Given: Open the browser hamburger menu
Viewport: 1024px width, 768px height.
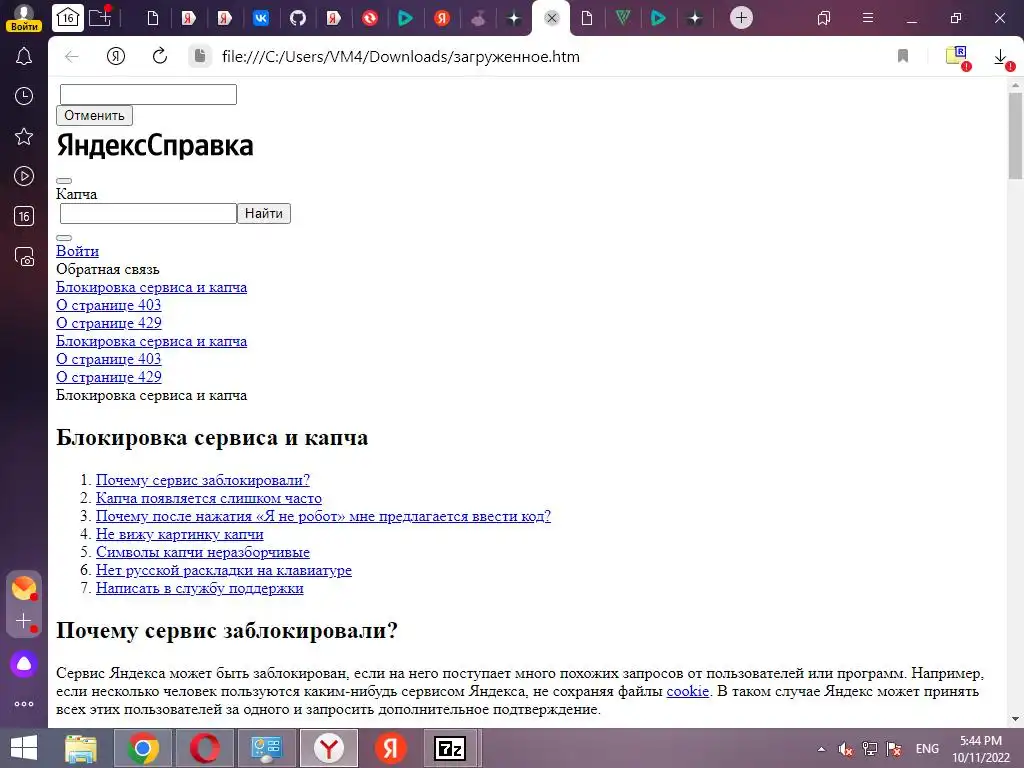Looking at the screenshot, I should pyautogui.click(x=868, y=18).
